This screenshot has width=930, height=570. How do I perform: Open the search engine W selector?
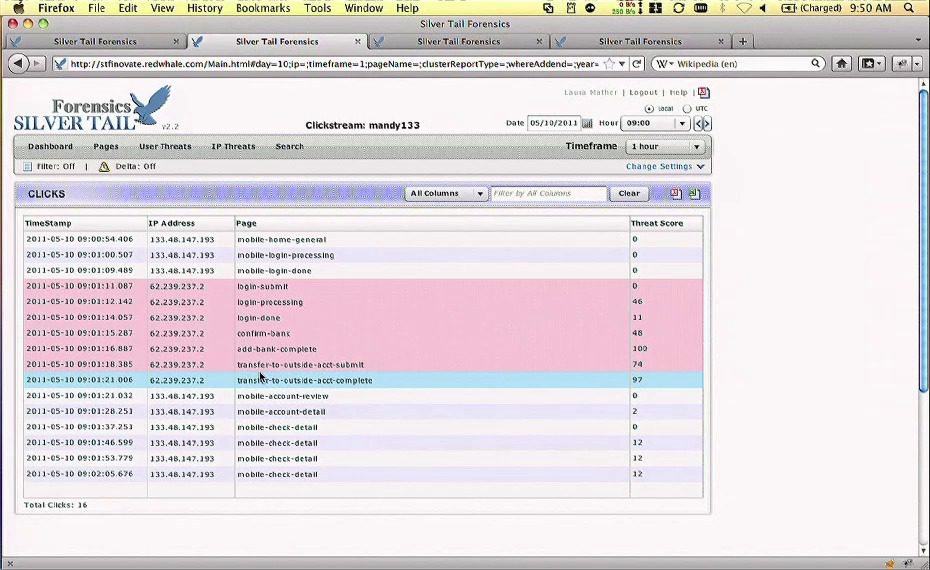[x=664, y=63]
